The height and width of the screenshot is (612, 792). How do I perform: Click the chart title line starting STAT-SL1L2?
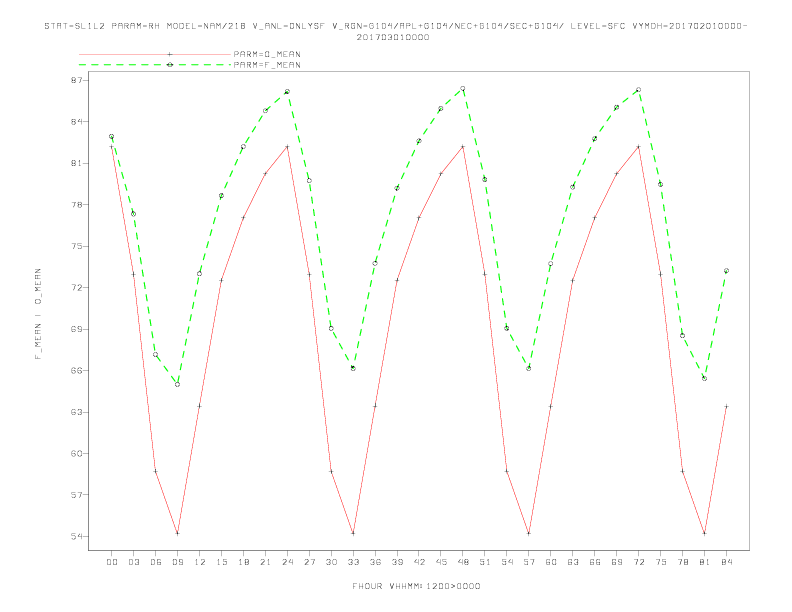coord(395,26)
